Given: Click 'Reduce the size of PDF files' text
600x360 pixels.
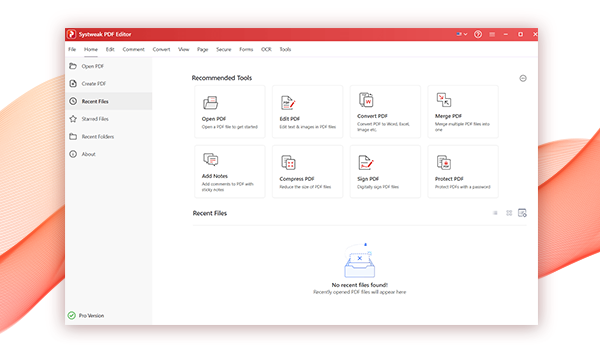Looking at the screenshot, I should [x=305, y=187].
